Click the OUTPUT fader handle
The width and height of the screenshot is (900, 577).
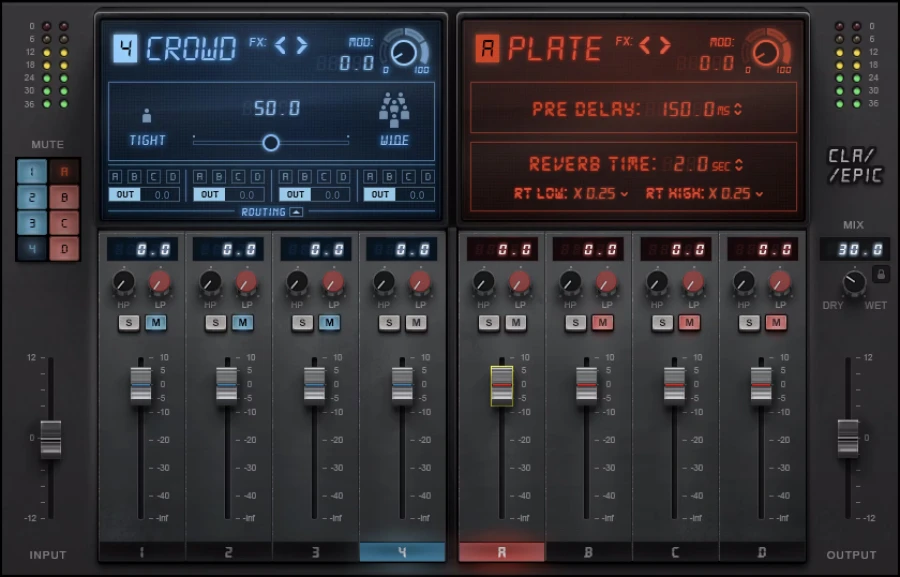pos(848,439)
